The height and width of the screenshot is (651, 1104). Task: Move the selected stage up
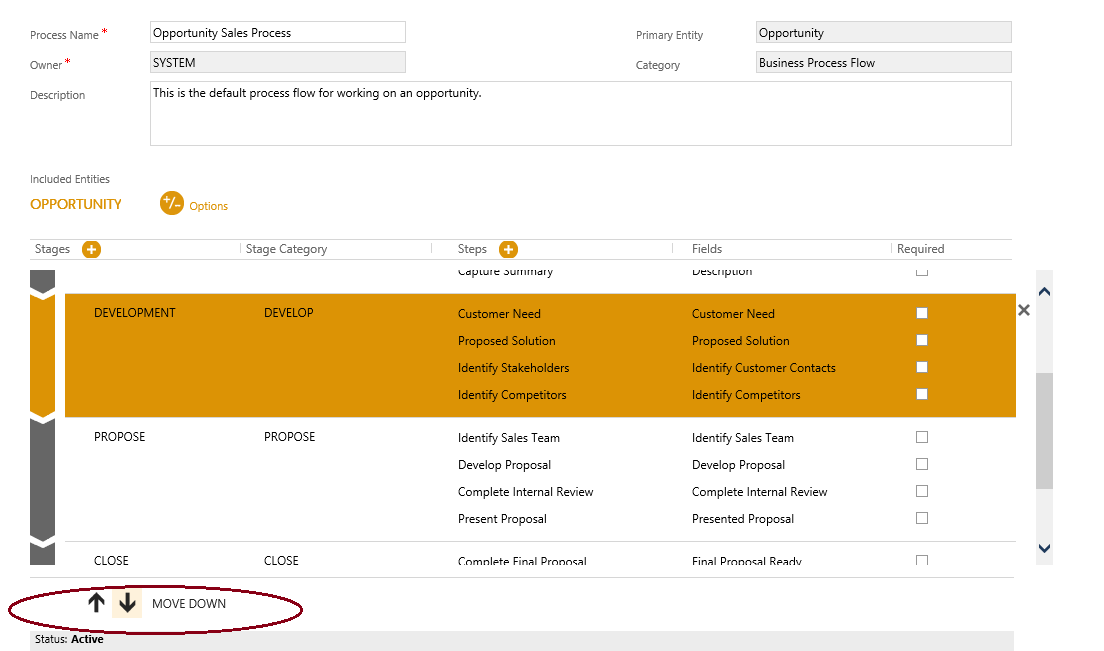(x=96, y=602)
